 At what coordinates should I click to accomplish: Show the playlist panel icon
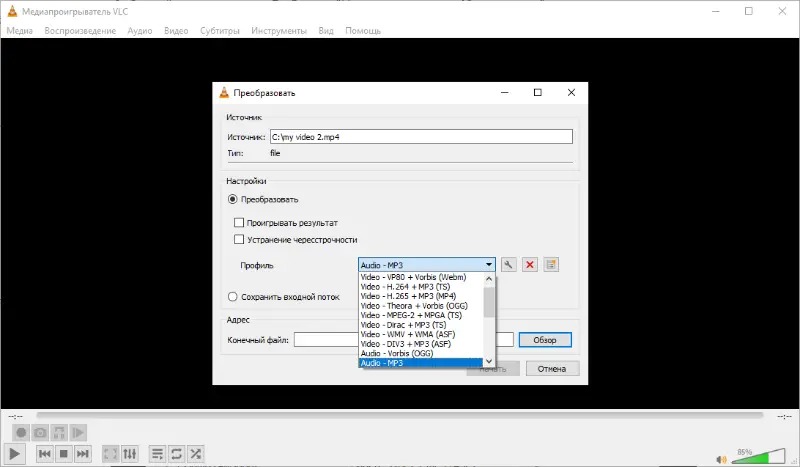click(157, 453)
